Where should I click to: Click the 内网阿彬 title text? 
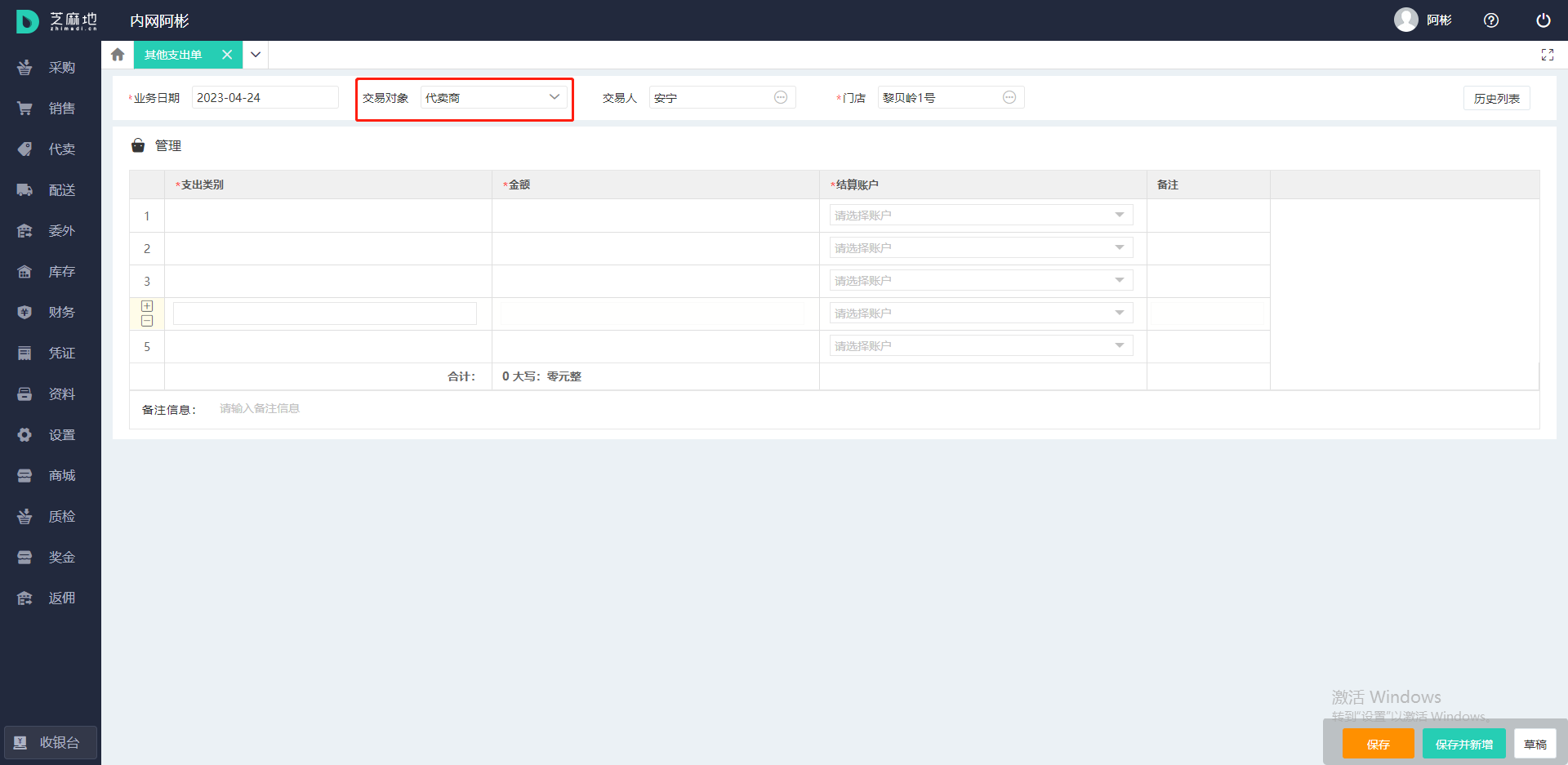click(159, 21)
